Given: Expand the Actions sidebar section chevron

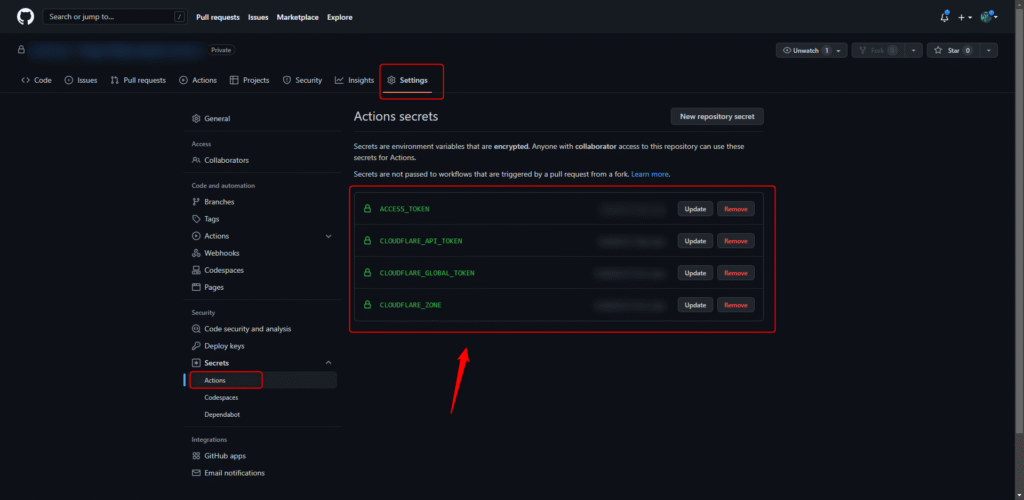Looking at the screenshot, I should [x=329, y=236].
